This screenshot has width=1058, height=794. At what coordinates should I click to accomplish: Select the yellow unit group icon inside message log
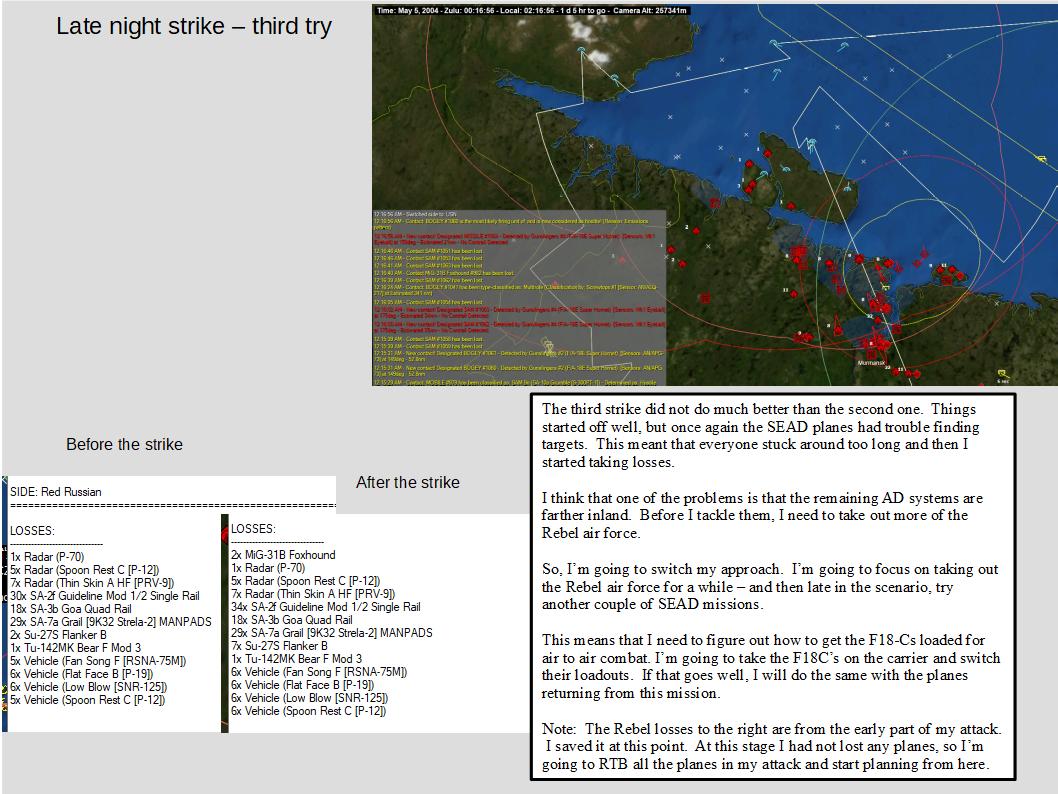pos(547,345)
